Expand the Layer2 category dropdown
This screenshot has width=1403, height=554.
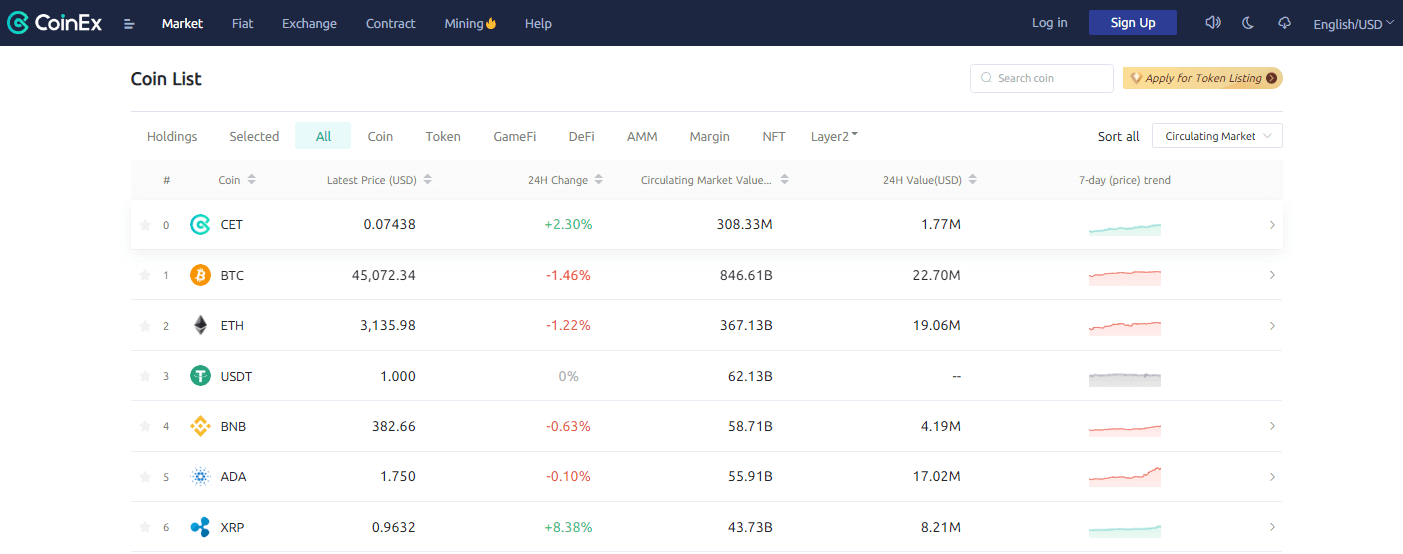[834, 136]
